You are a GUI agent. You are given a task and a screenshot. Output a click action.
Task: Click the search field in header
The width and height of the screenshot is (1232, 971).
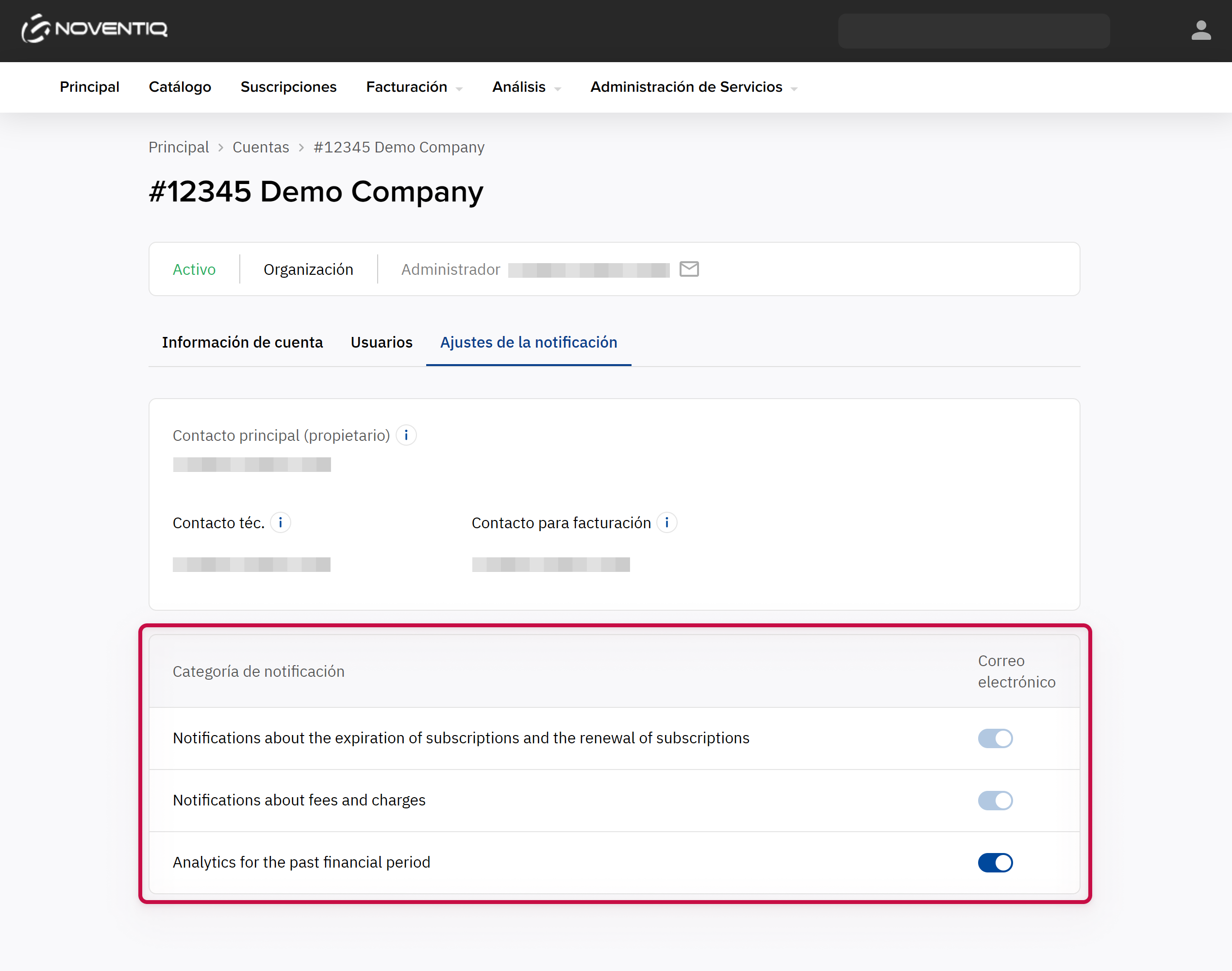(973, 31)
